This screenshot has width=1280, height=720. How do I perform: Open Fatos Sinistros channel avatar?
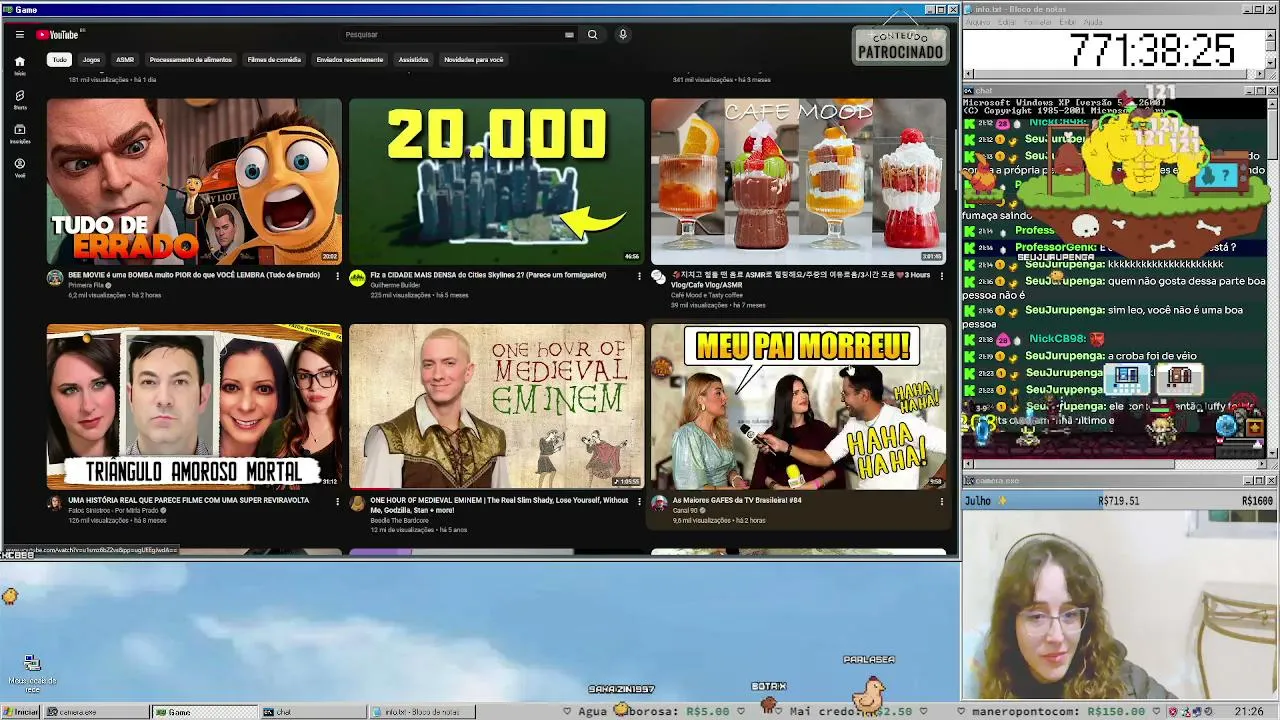[x=55, y=503]
